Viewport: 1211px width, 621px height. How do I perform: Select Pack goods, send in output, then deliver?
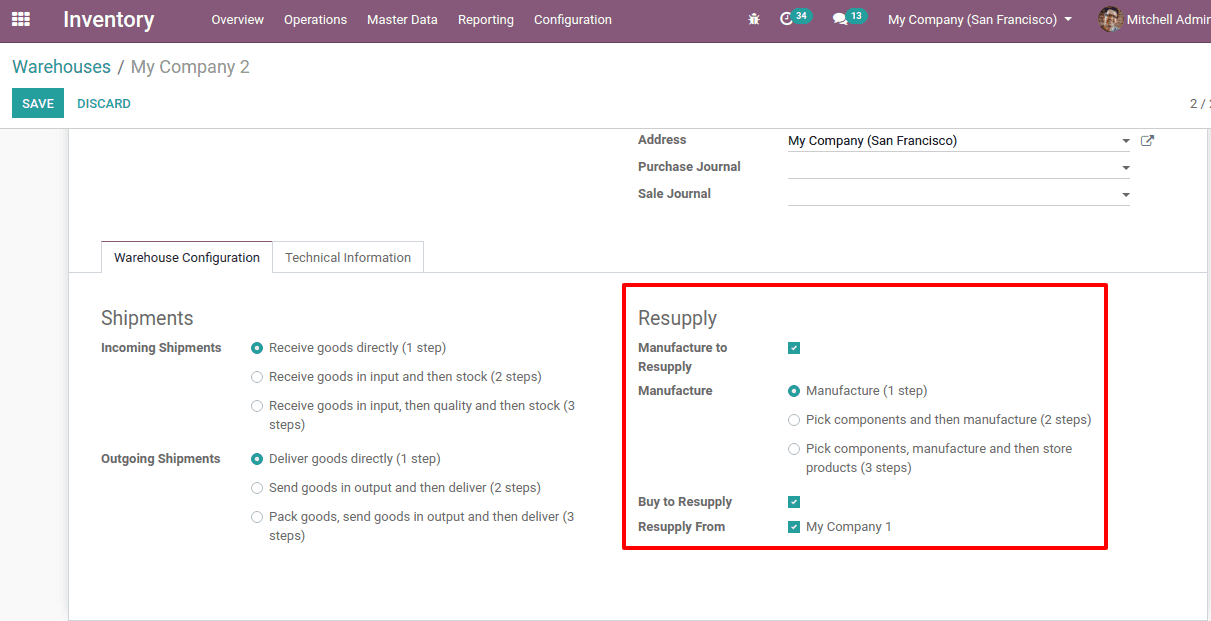(257, 517)
